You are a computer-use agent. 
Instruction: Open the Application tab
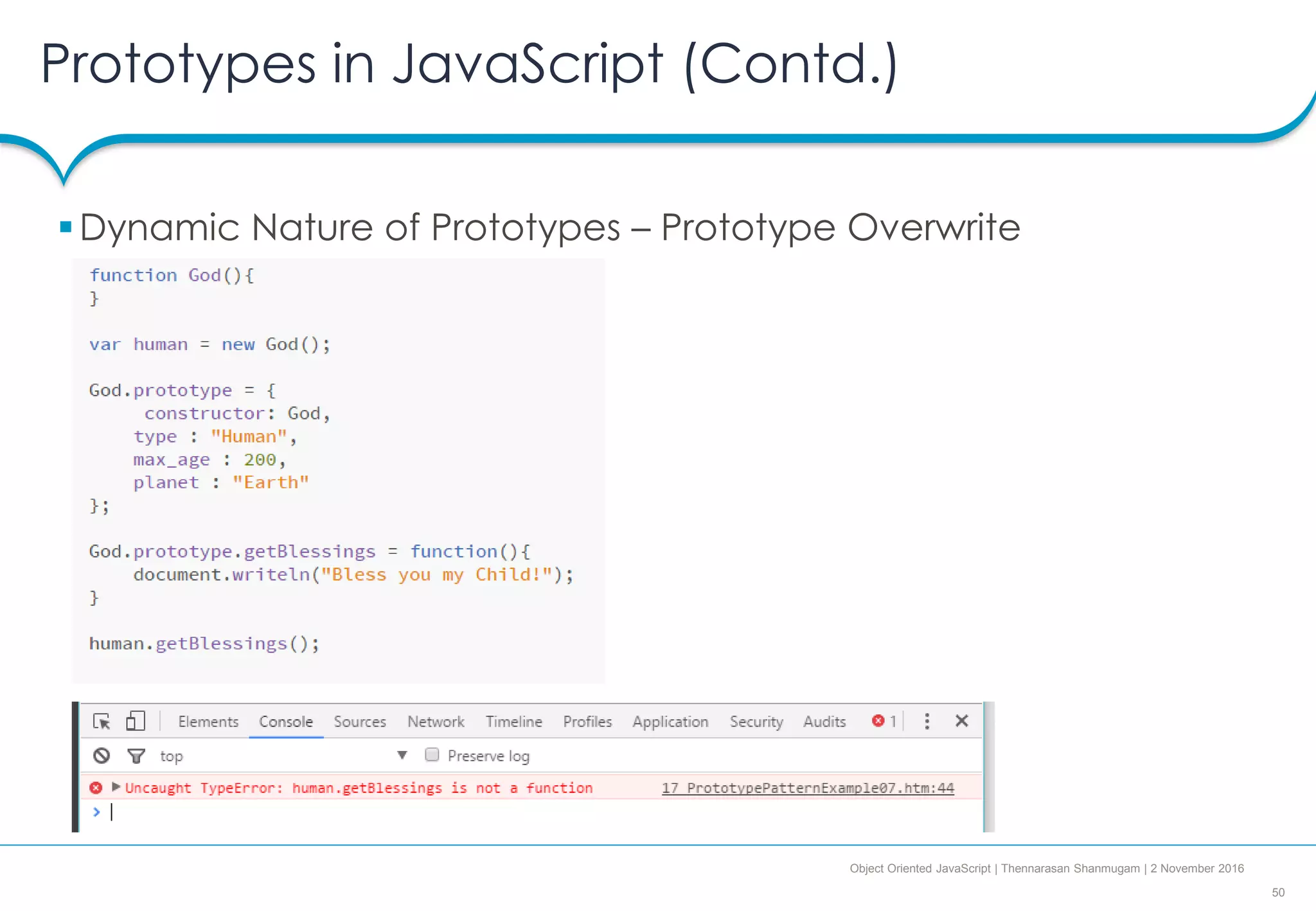tap(670, 721)
